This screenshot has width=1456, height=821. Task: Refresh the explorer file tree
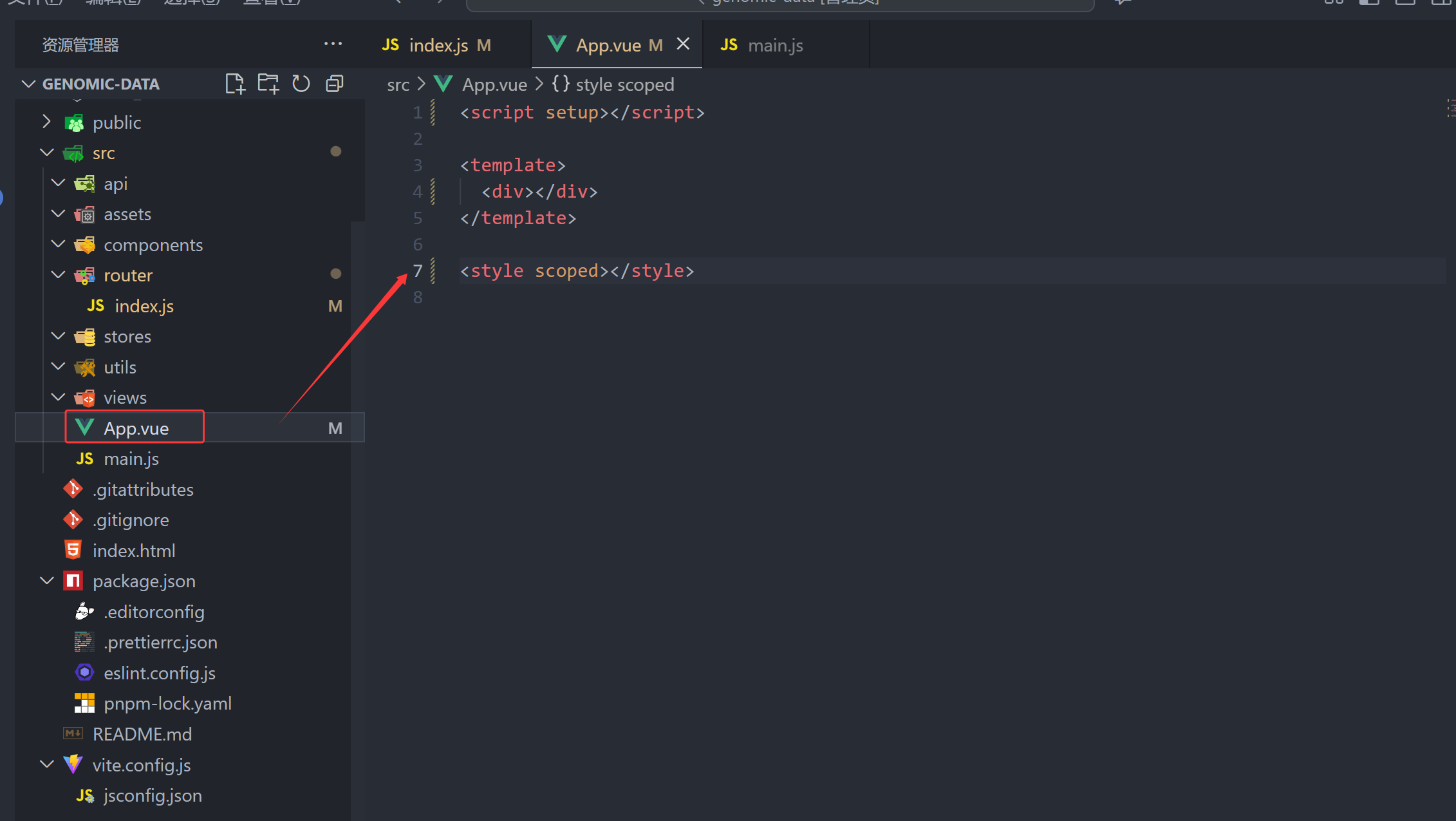(x=301, y=84)
